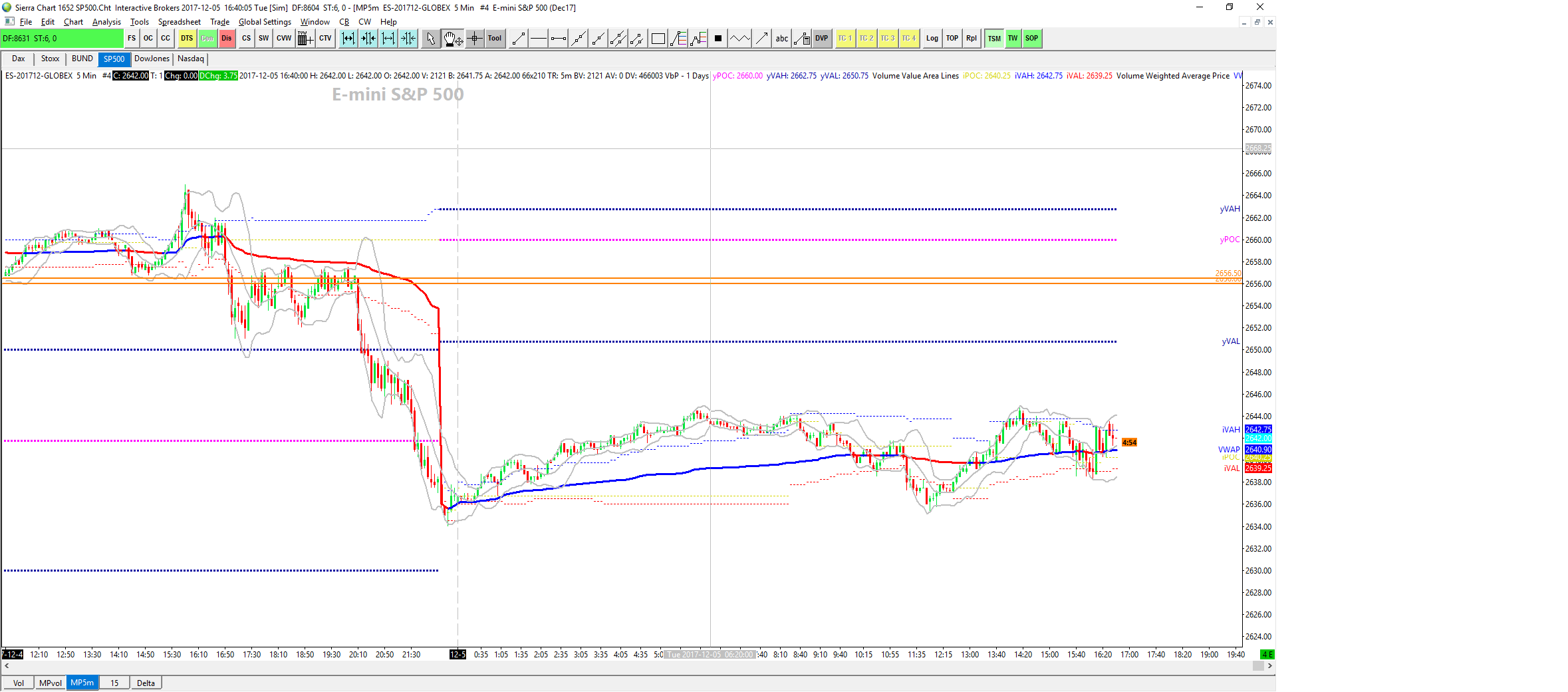Open the Trade menu
This screenshot has height=692, width=1568.
tap(219, 22)
